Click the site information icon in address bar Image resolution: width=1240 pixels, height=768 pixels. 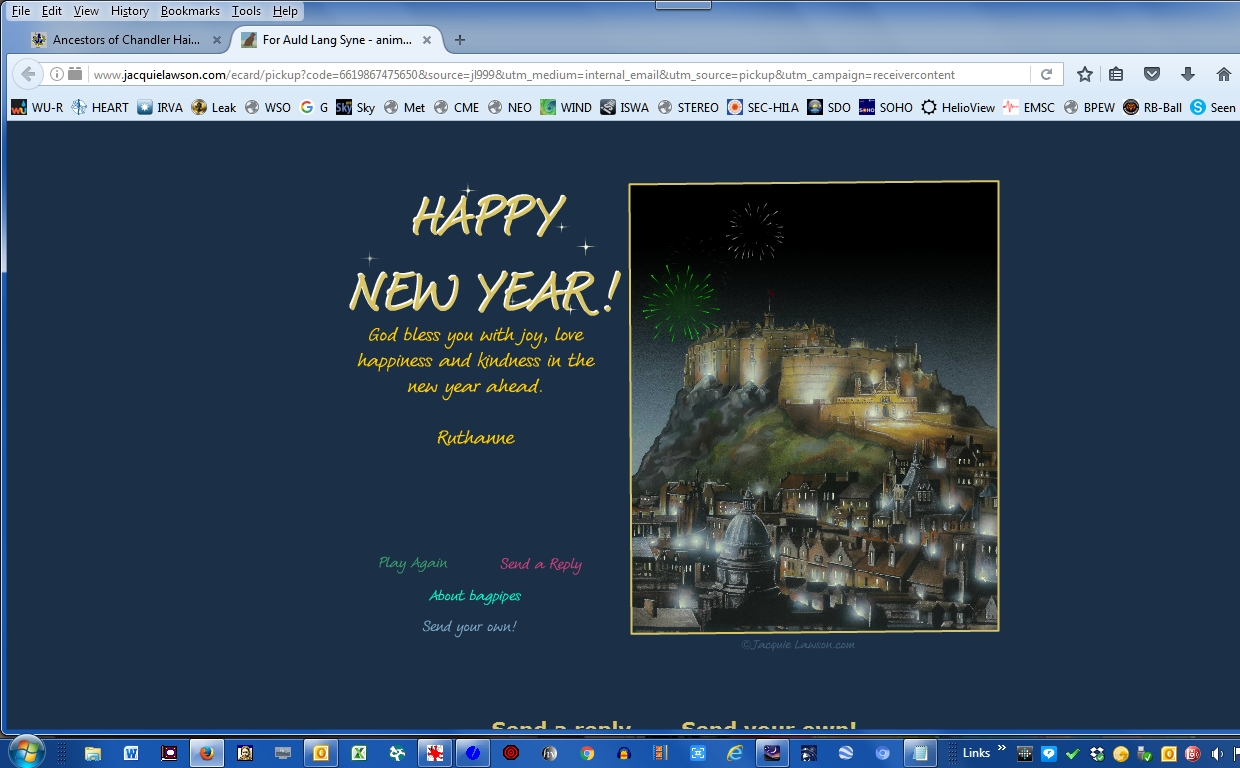57,74
